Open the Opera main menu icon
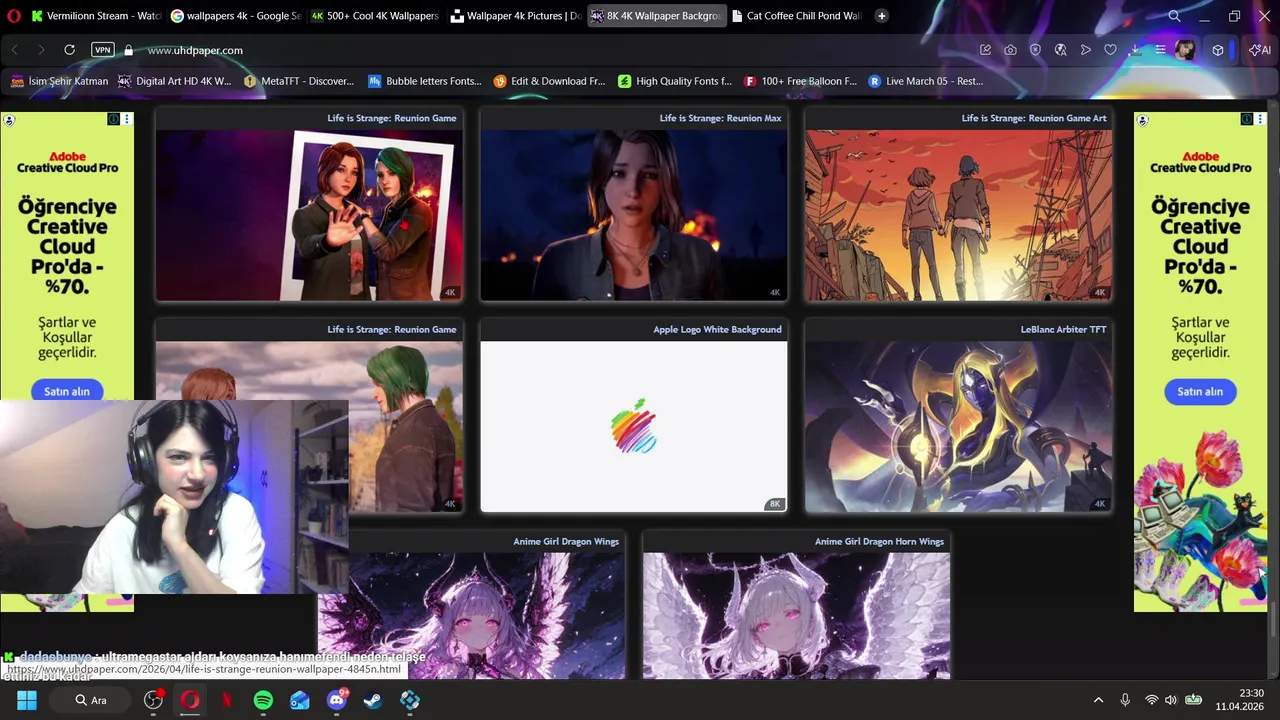This screenshot has width=1280, height=720. [x=12, y=16]
